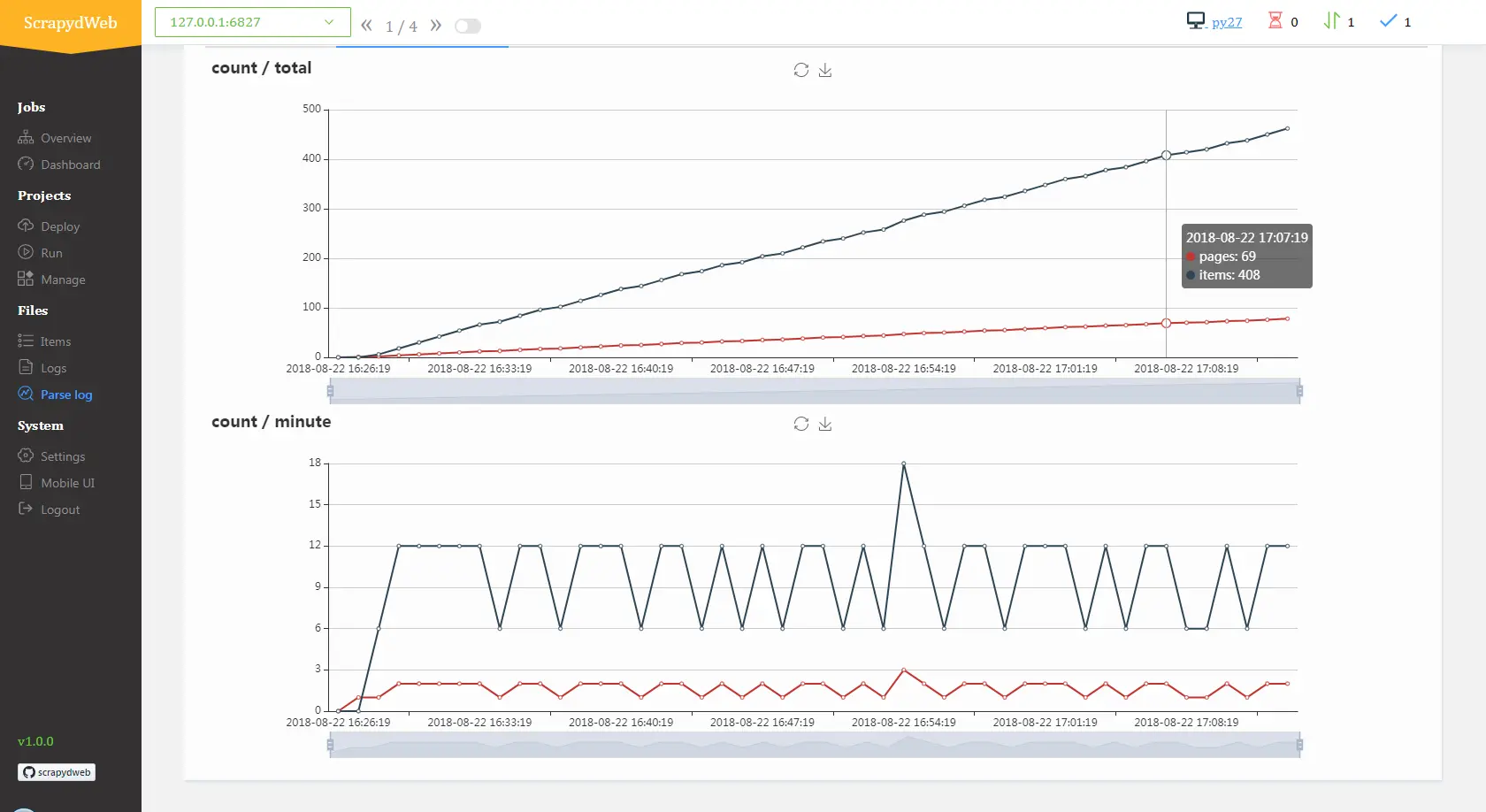Click the finished jobs checkmark icon
Viewport: 1486px width, 812px height.
1389,20
